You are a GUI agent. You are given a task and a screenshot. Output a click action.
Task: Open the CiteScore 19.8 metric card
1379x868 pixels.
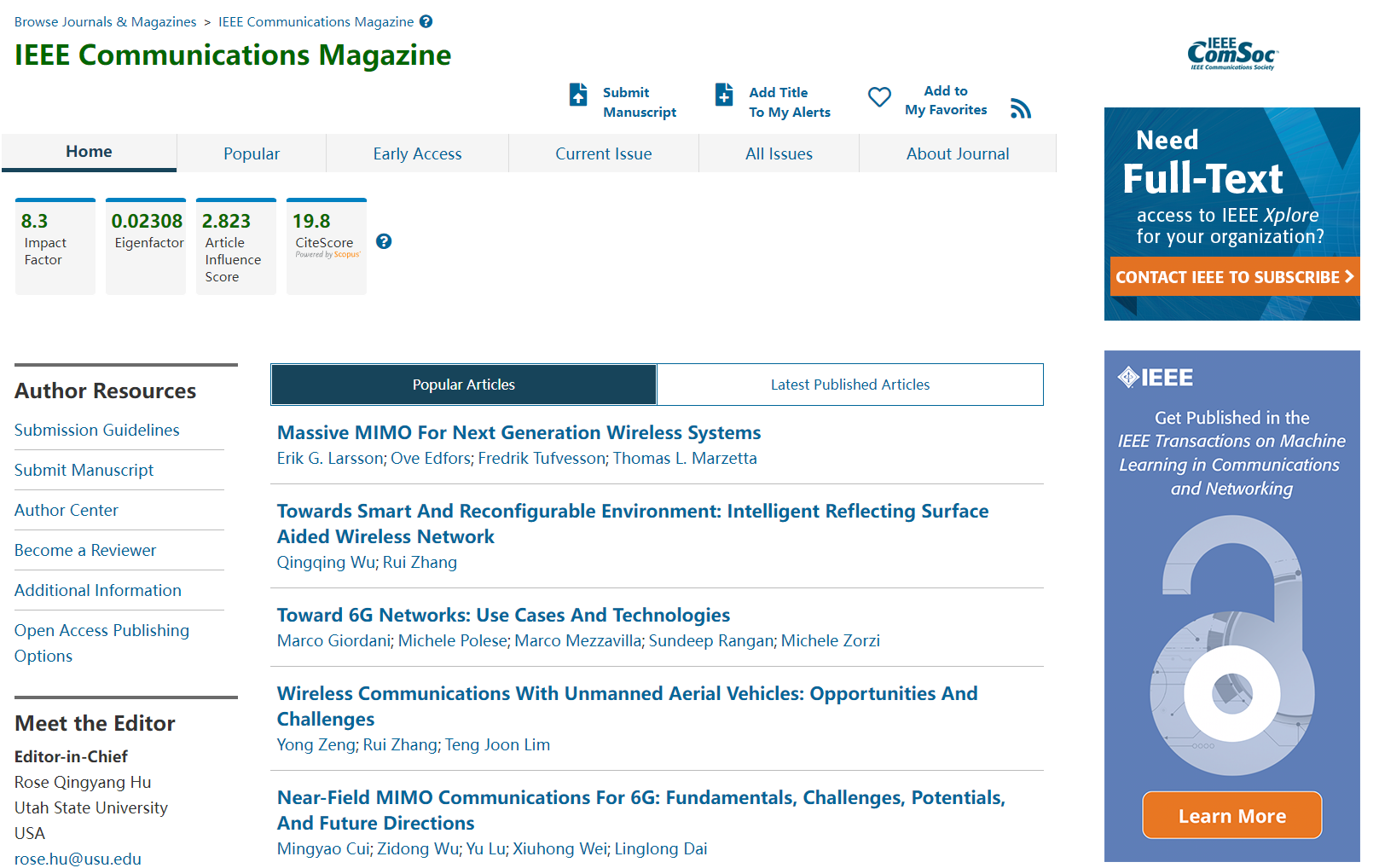327,246
